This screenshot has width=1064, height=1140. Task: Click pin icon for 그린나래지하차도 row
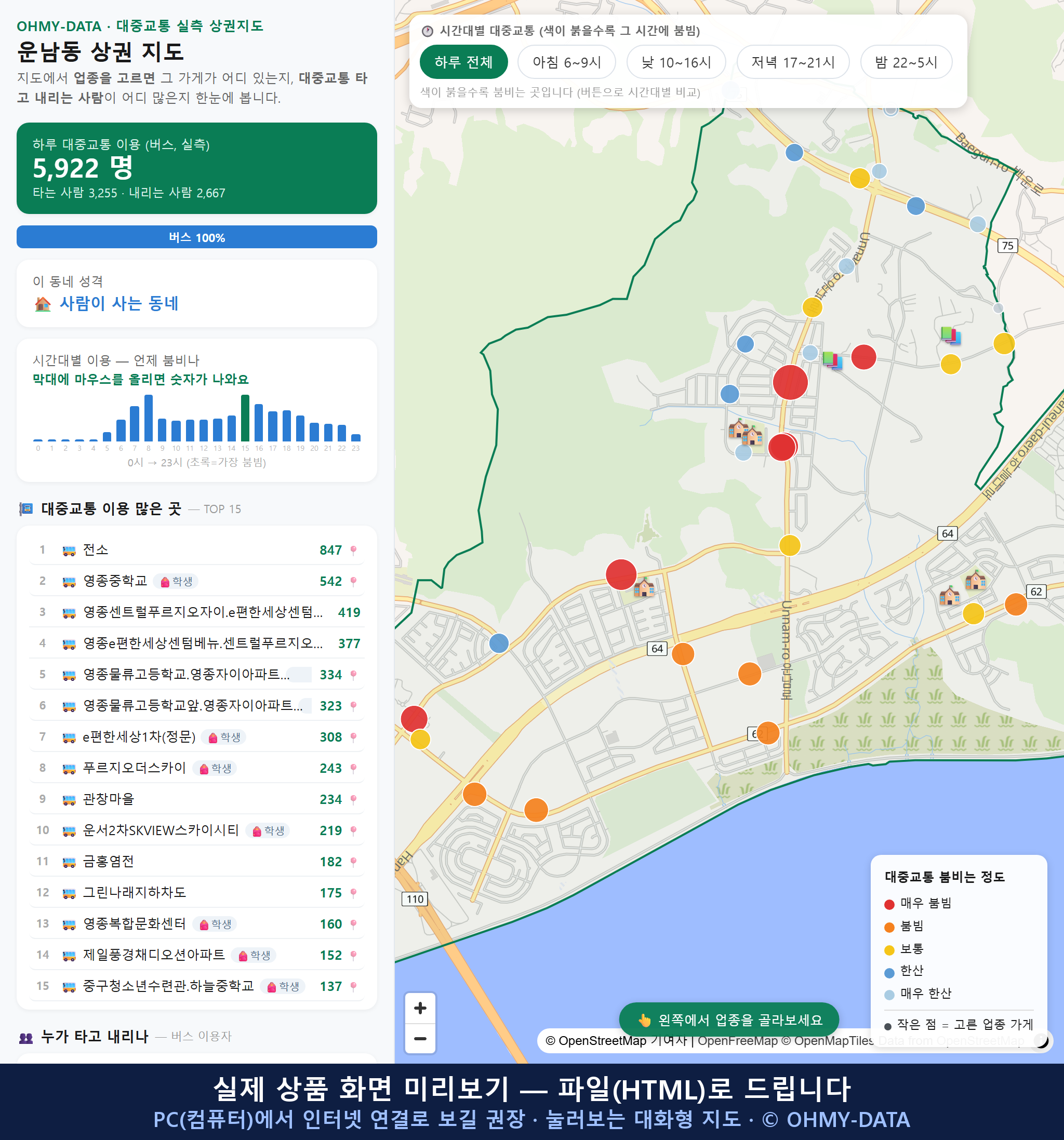click(x=353, y=892)
